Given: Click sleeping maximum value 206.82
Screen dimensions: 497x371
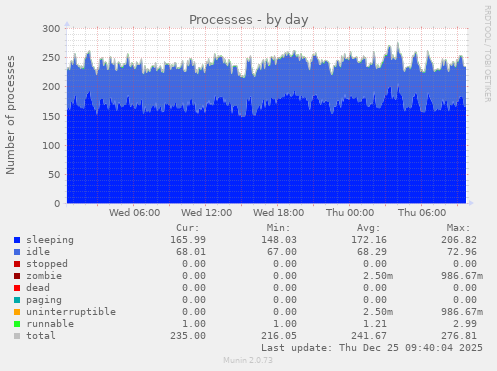Looking at the screenshot, I should [x=459, y=240].
